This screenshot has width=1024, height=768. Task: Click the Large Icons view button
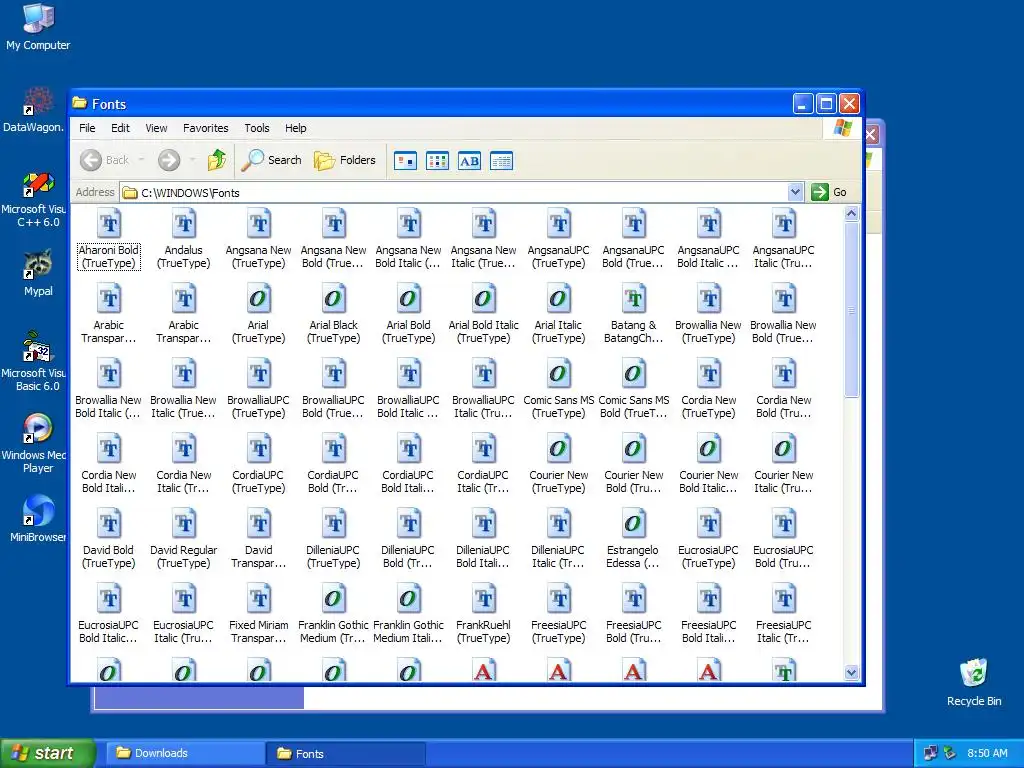[406, 161]
